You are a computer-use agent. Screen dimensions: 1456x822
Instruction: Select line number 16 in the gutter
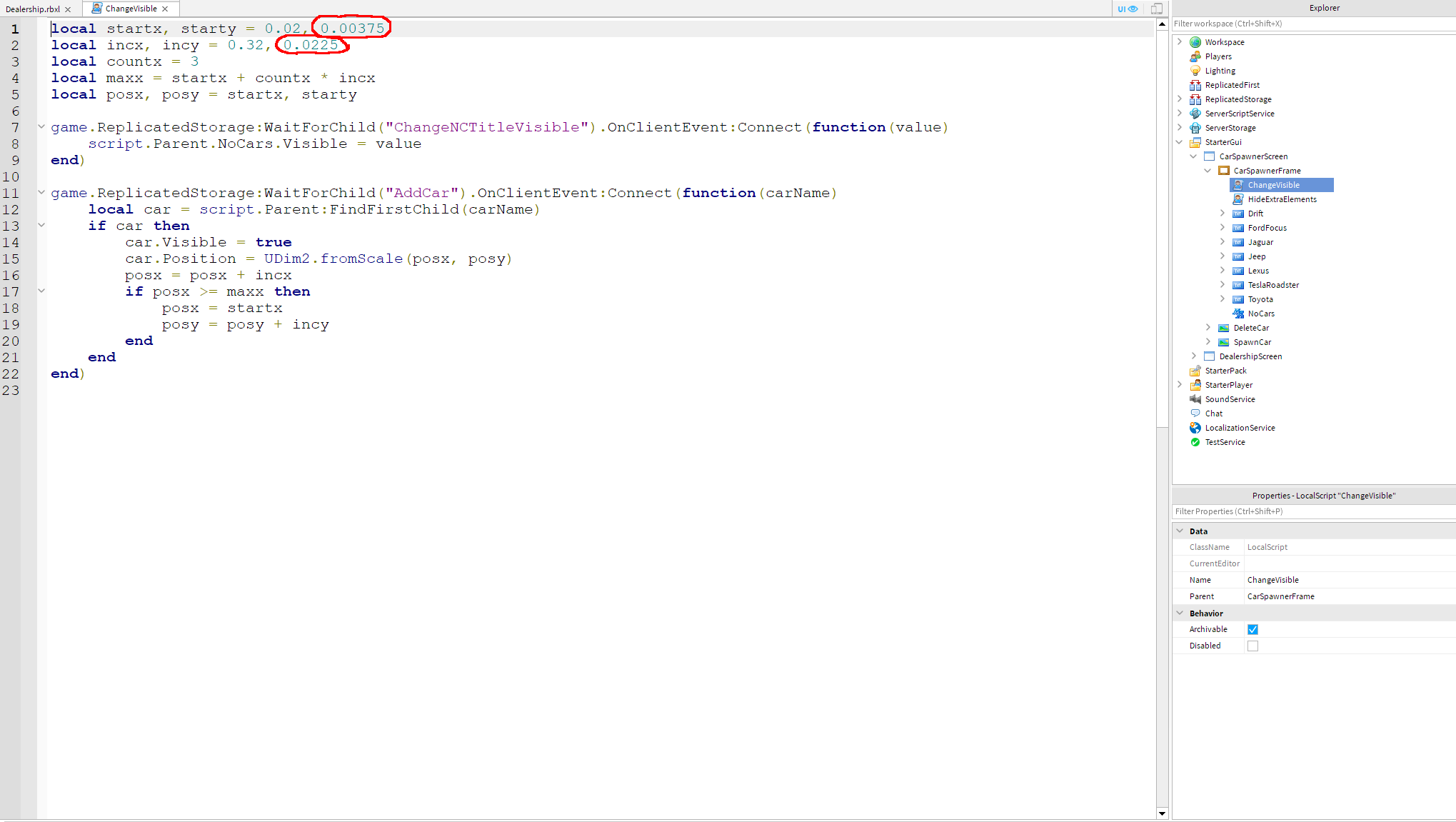11,276
